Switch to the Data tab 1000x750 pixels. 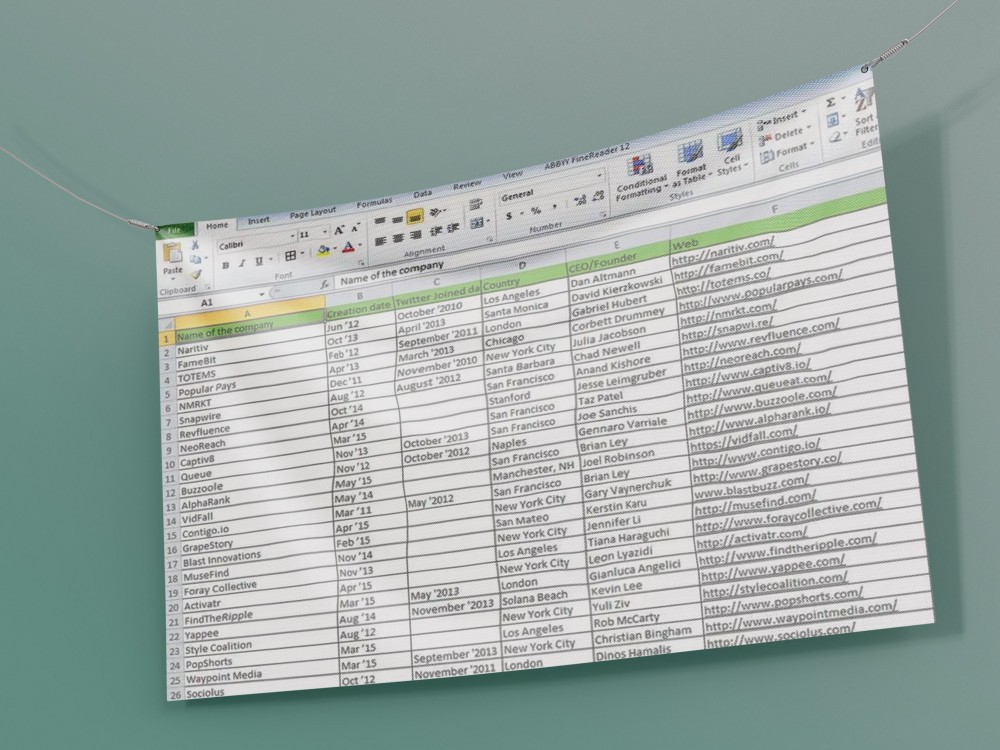point(423,194)
